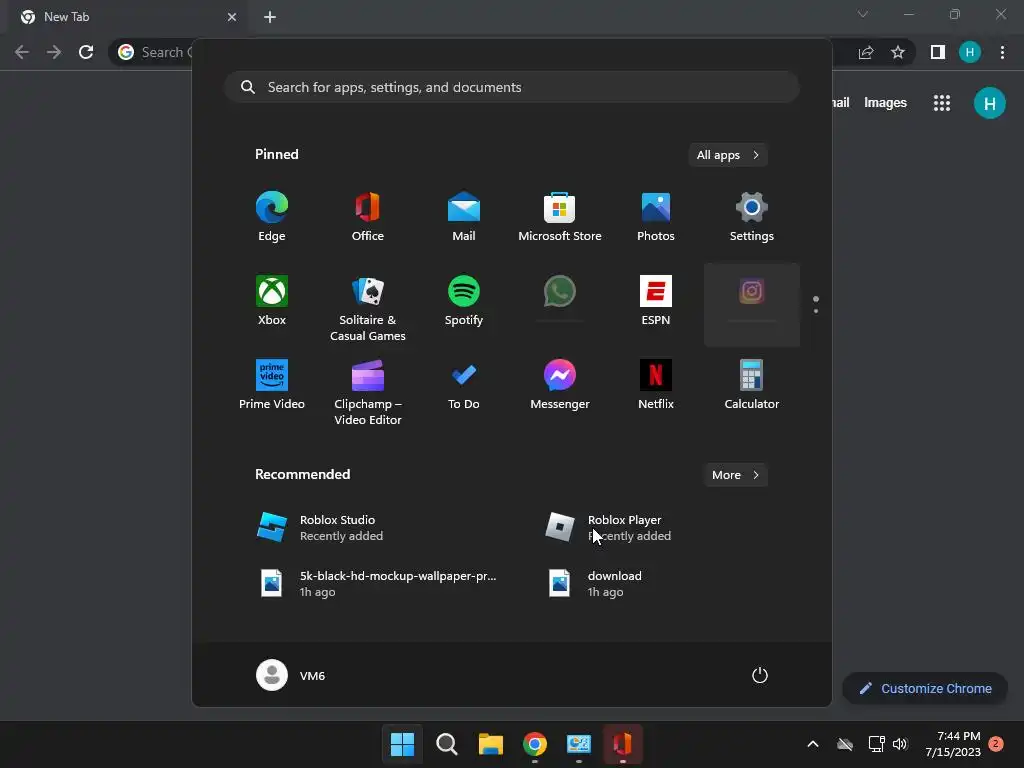Launch the Xbox app

(x=272, y=301)
